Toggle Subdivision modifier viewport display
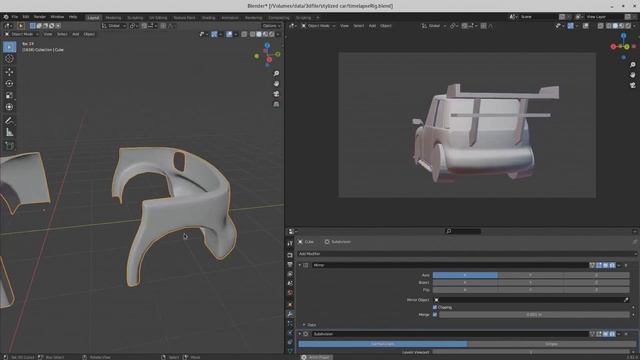Image resolution: width=640 pixels, height=360 pixels. point(606,334)
